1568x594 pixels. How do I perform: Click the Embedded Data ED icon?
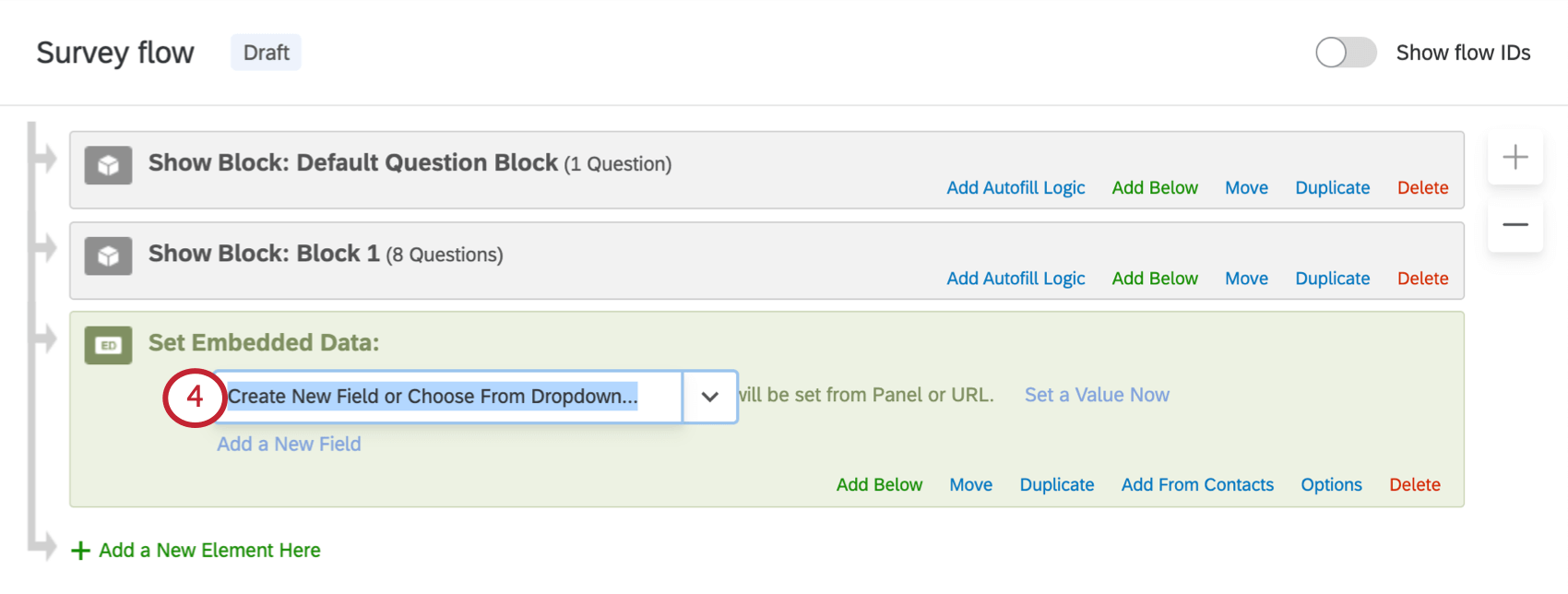pos(108,346)
